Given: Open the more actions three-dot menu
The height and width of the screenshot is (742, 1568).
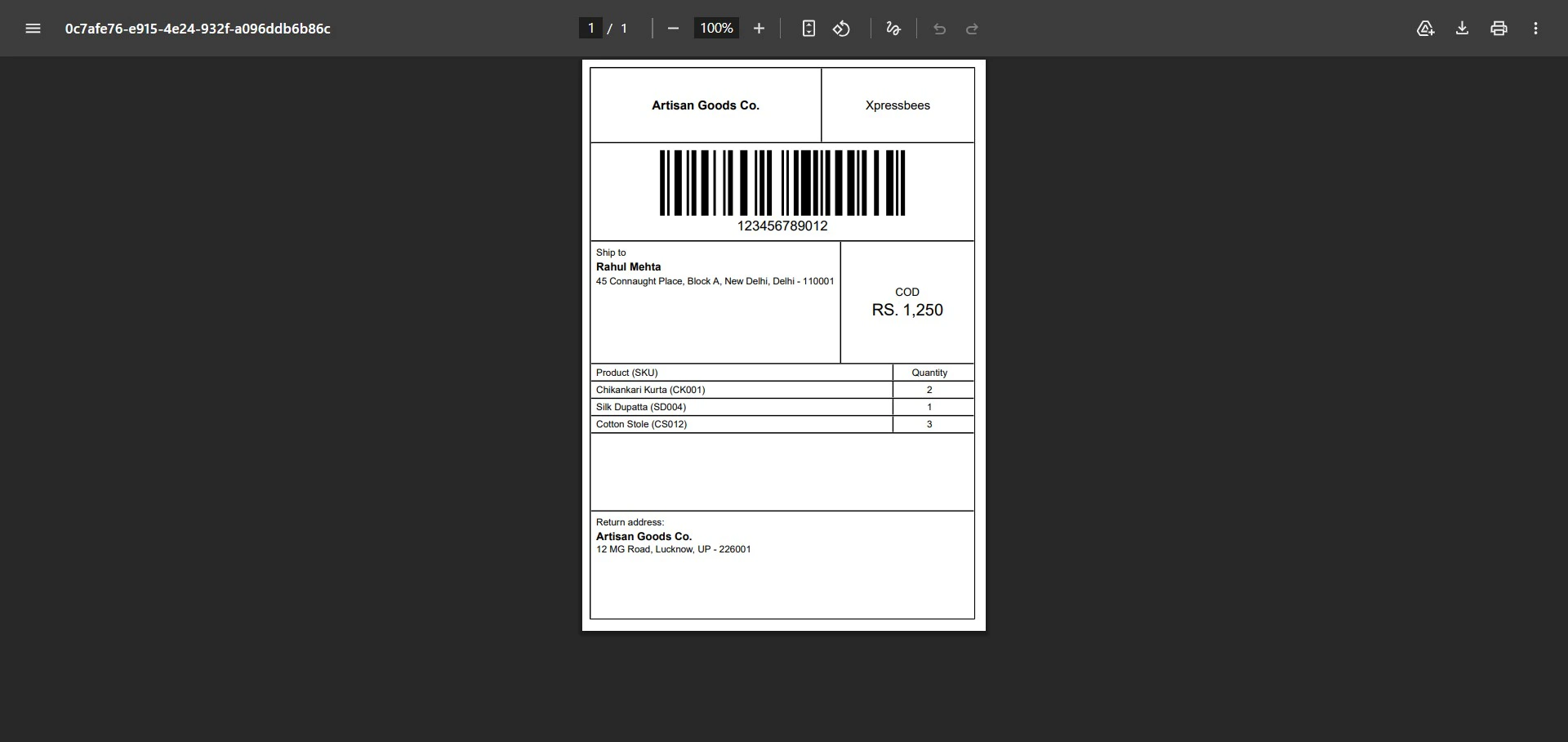Looking at the screenshot, I should click(1535, 29).
